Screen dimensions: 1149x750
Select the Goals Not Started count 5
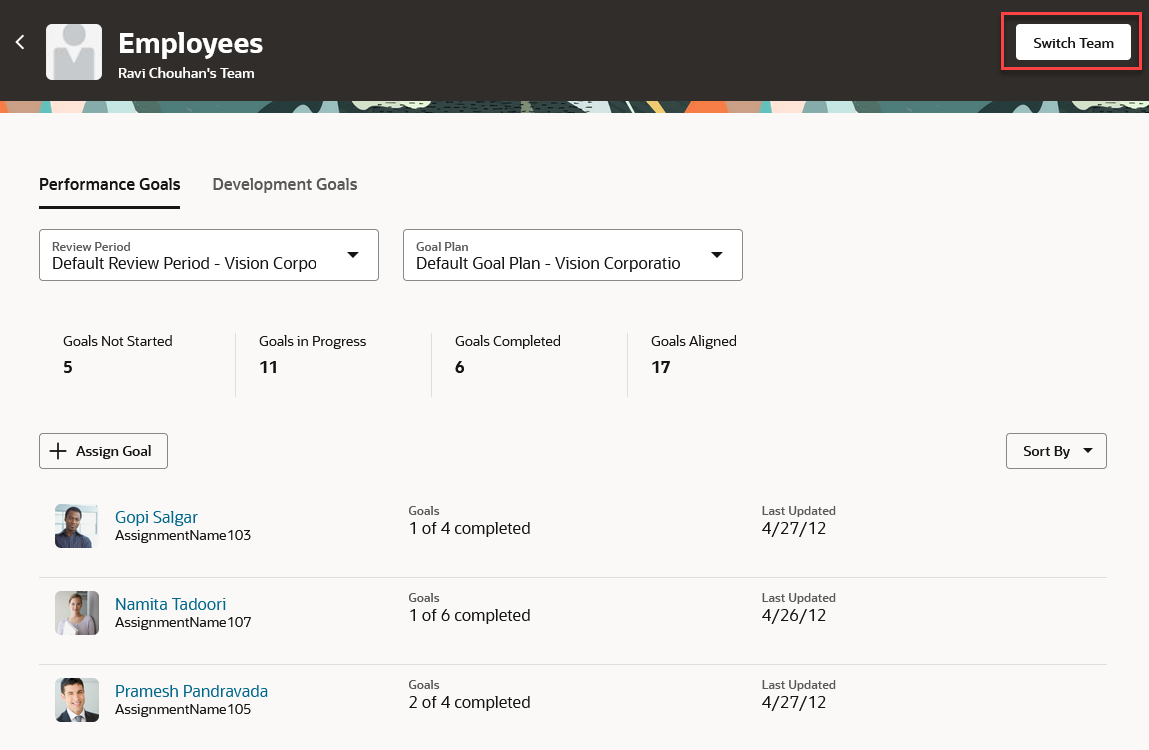tap(67, 367)
